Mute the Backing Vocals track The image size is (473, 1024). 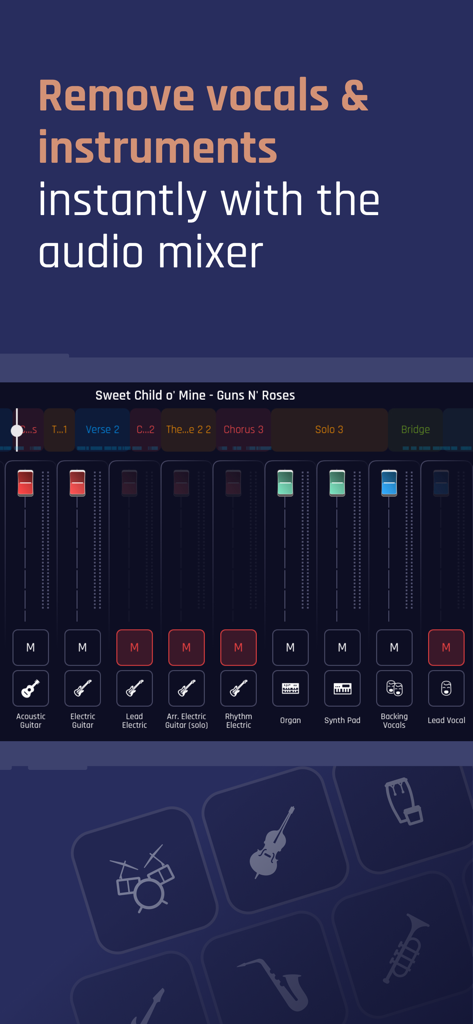click(394, 647)
